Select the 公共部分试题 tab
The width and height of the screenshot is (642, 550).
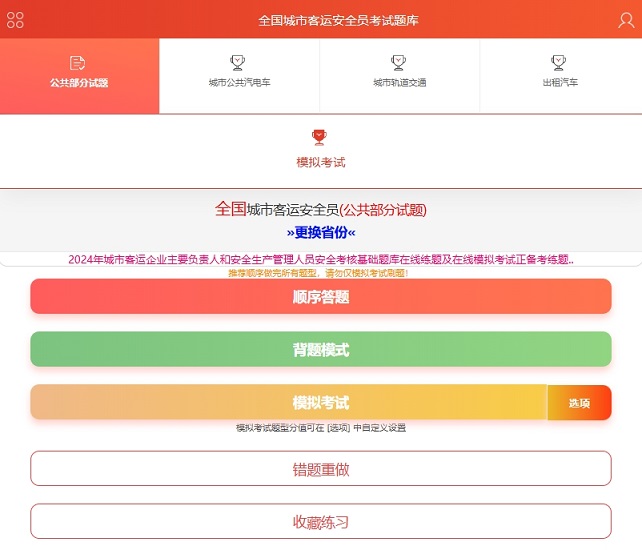point(79,76)
